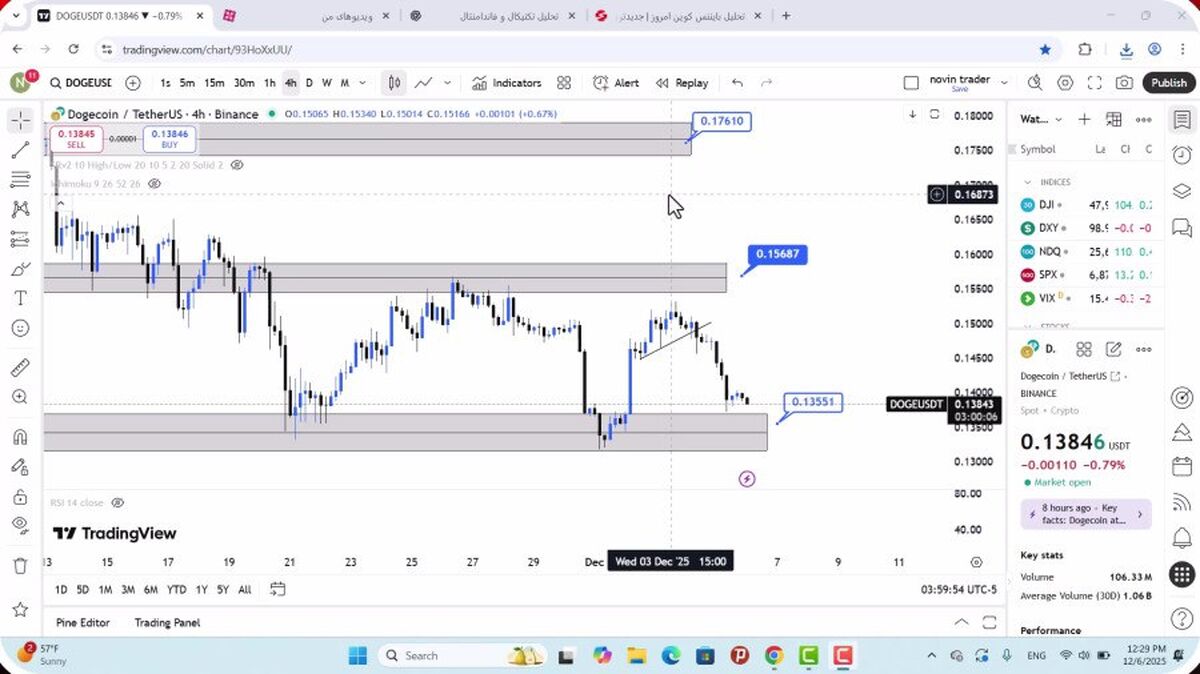The image size is (1200, 674).
Task: Switch to the 15m timeframe
Action: 214,83
